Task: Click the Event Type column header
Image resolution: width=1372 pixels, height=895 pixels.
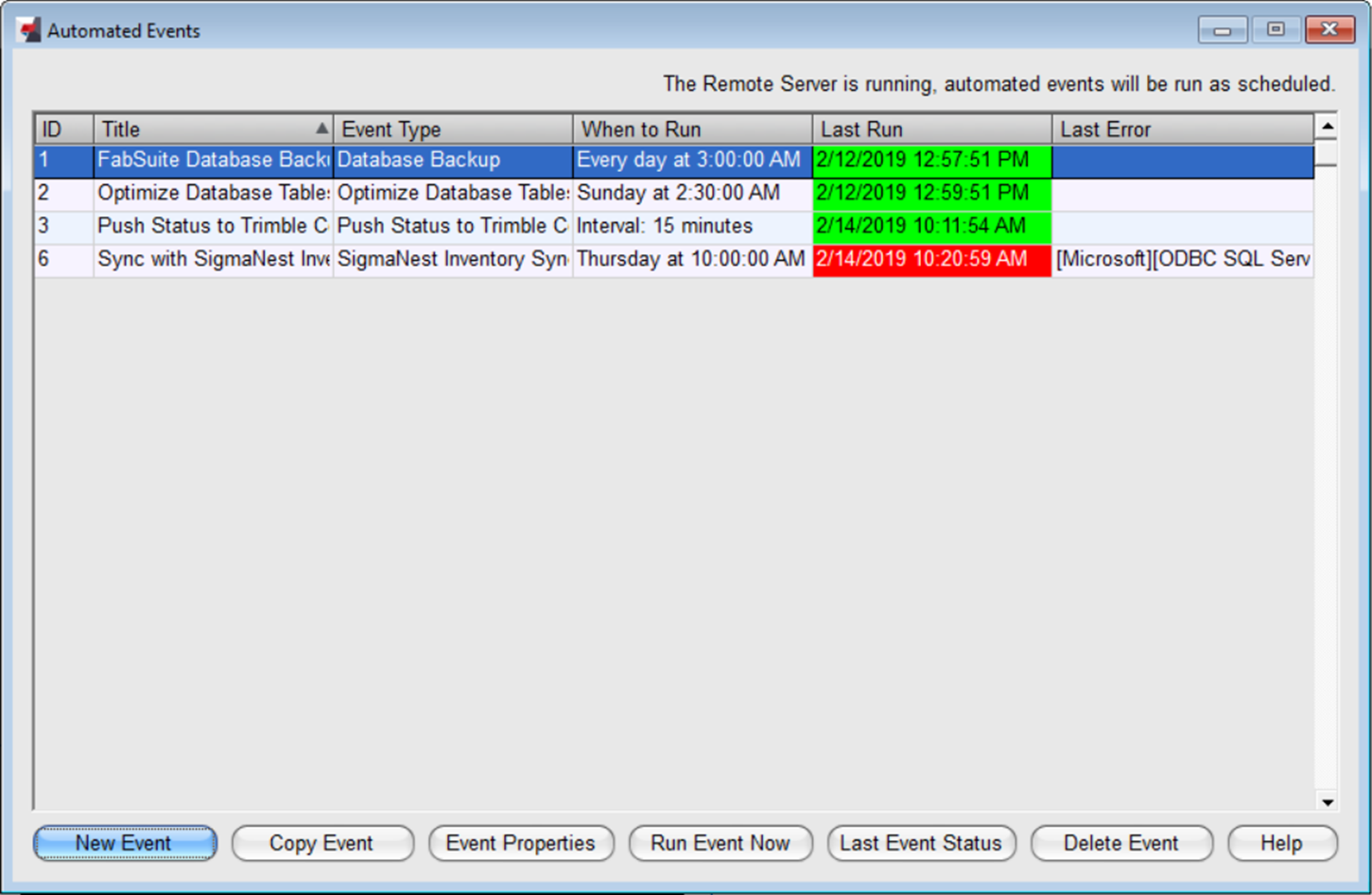Action: coord(452,129)
